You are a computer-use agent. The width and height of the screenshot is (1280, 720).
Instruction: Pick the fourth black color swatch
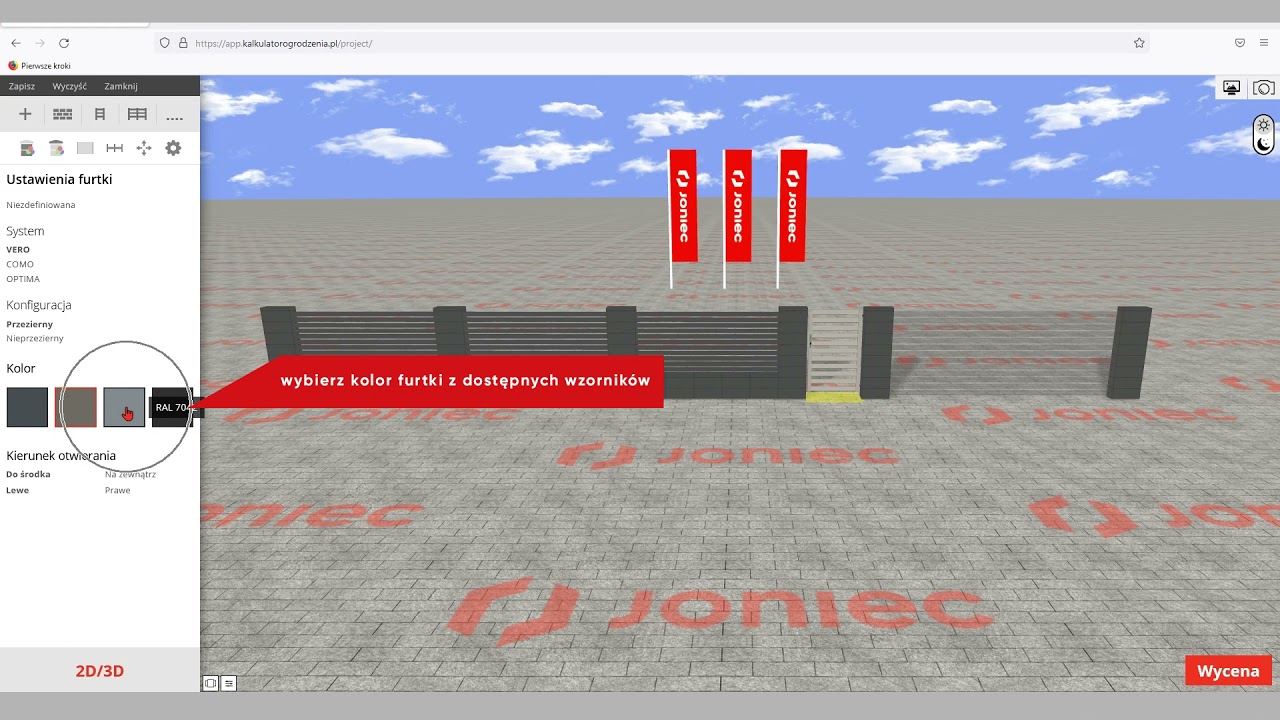click(171, 407)
